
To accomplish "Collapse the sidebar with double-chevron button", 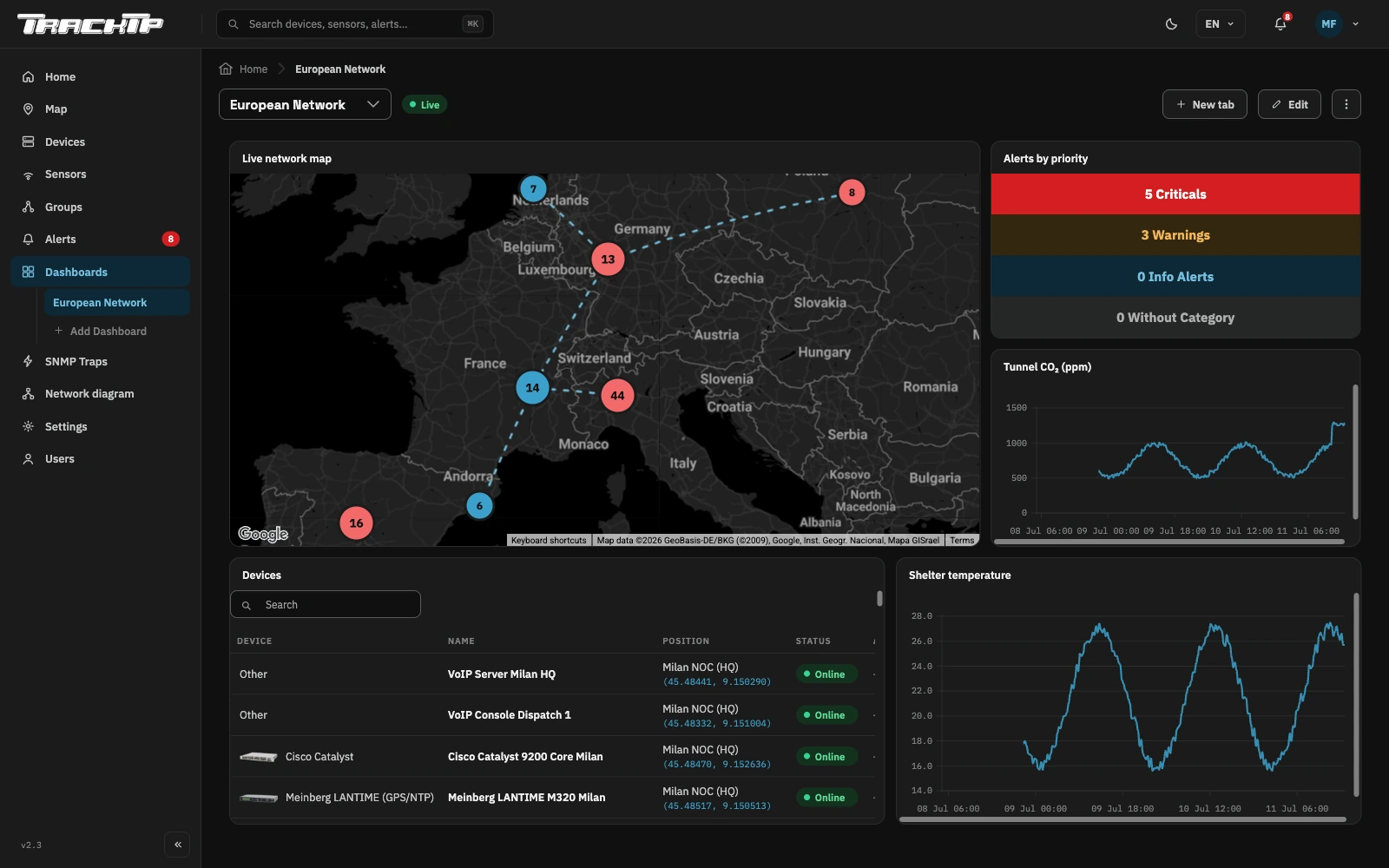I will pos(177,845).
